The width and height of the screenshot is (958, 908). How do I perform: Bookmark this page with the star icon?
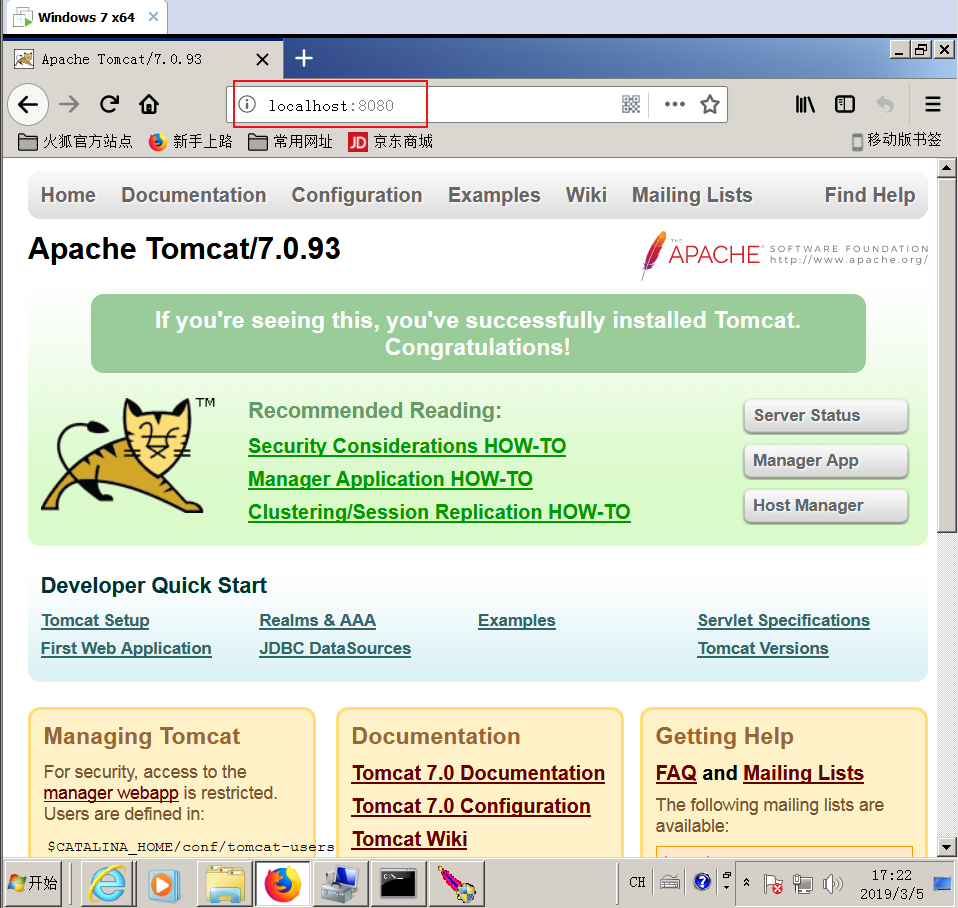coord(709,104)
